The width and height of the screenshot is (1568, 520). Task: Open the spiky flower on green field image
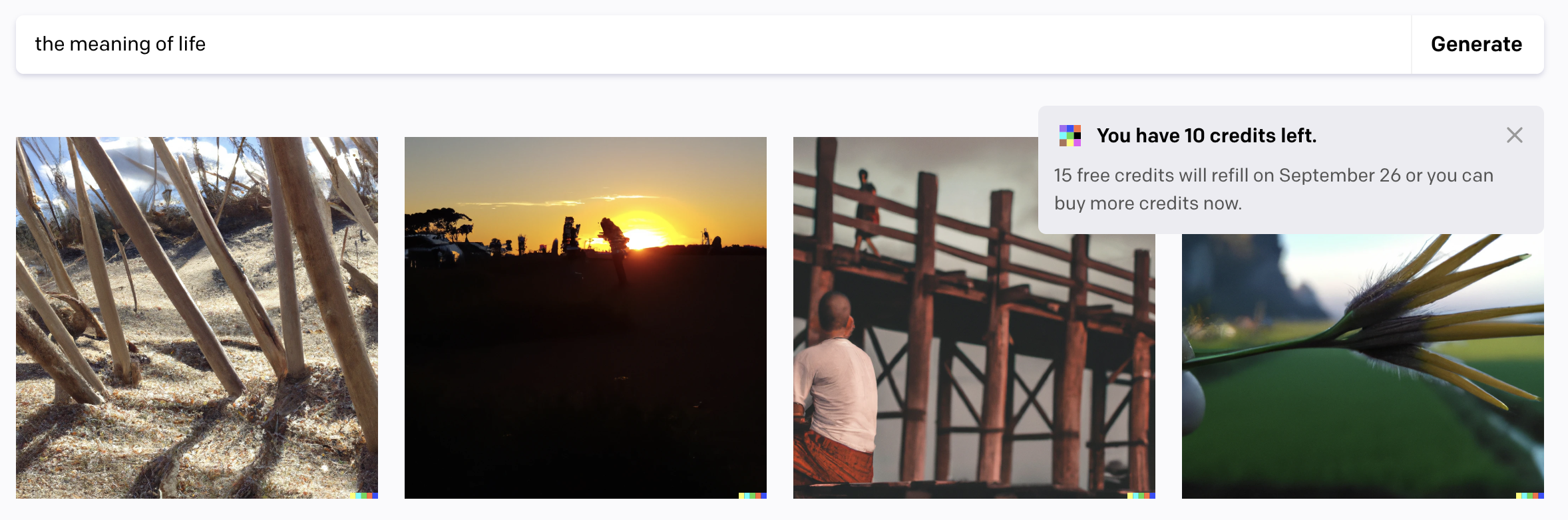tap(1363, 366)
